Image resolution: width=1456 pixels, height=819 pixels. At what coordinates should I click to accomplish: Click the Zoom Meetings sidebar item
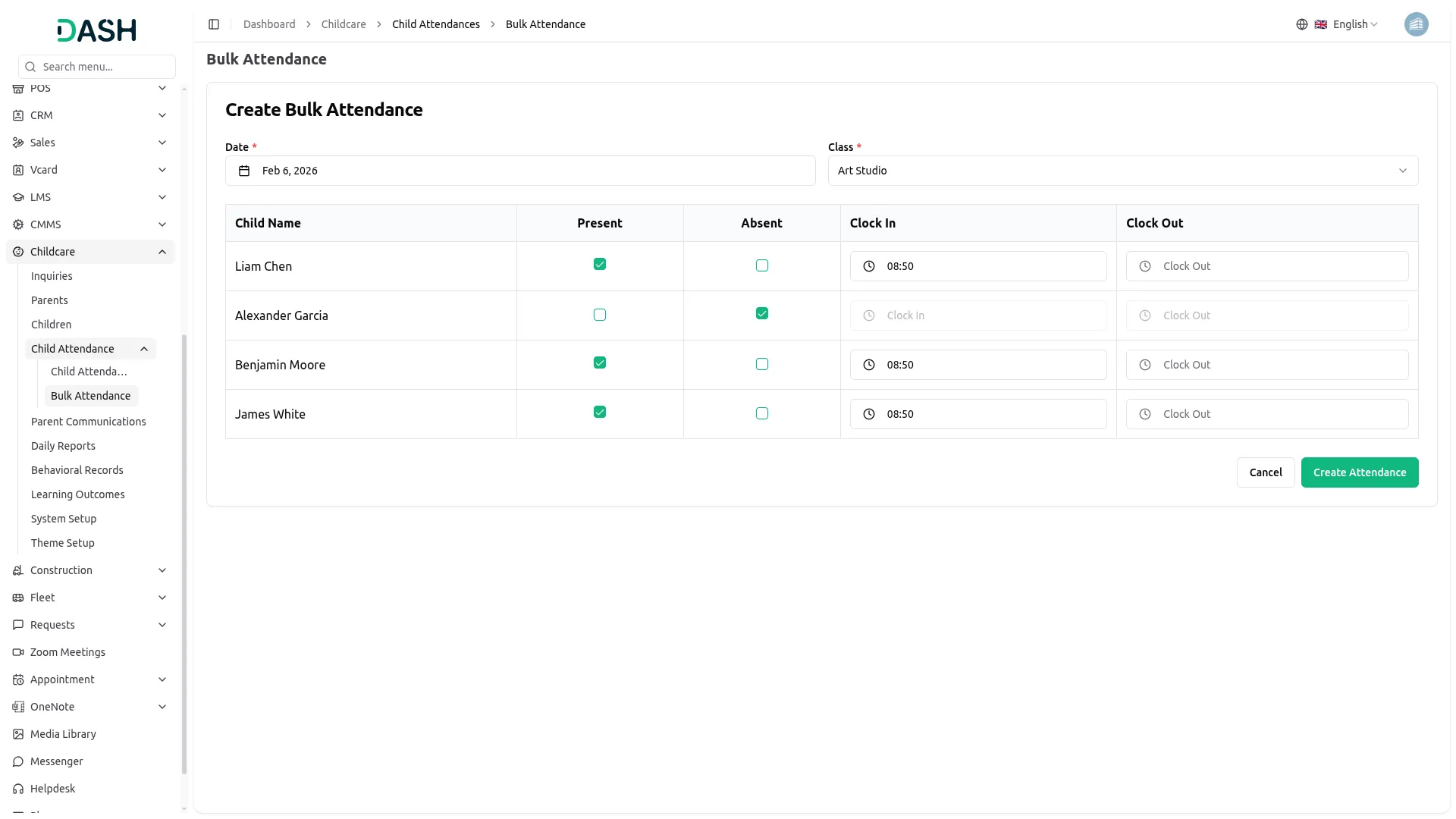click(x=67, y=652)
